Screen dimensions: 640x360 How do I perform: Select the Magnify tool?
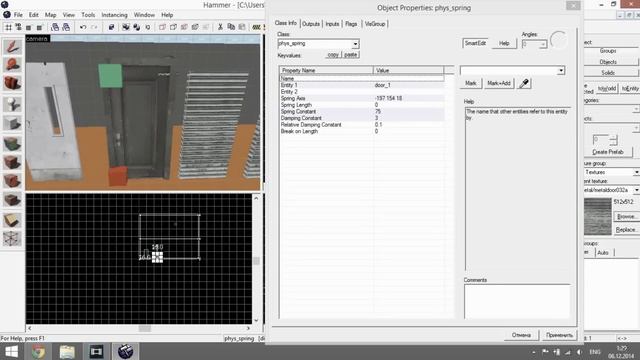coord(12,64)
